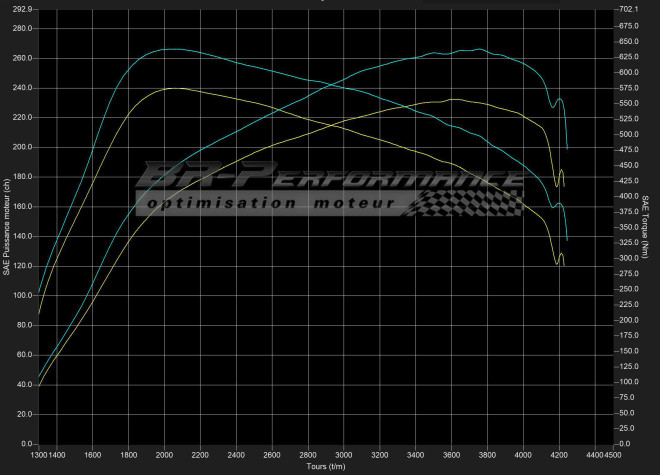Click the 100.0 label on the power axis

pyautogui.click(x=22, y=295)
